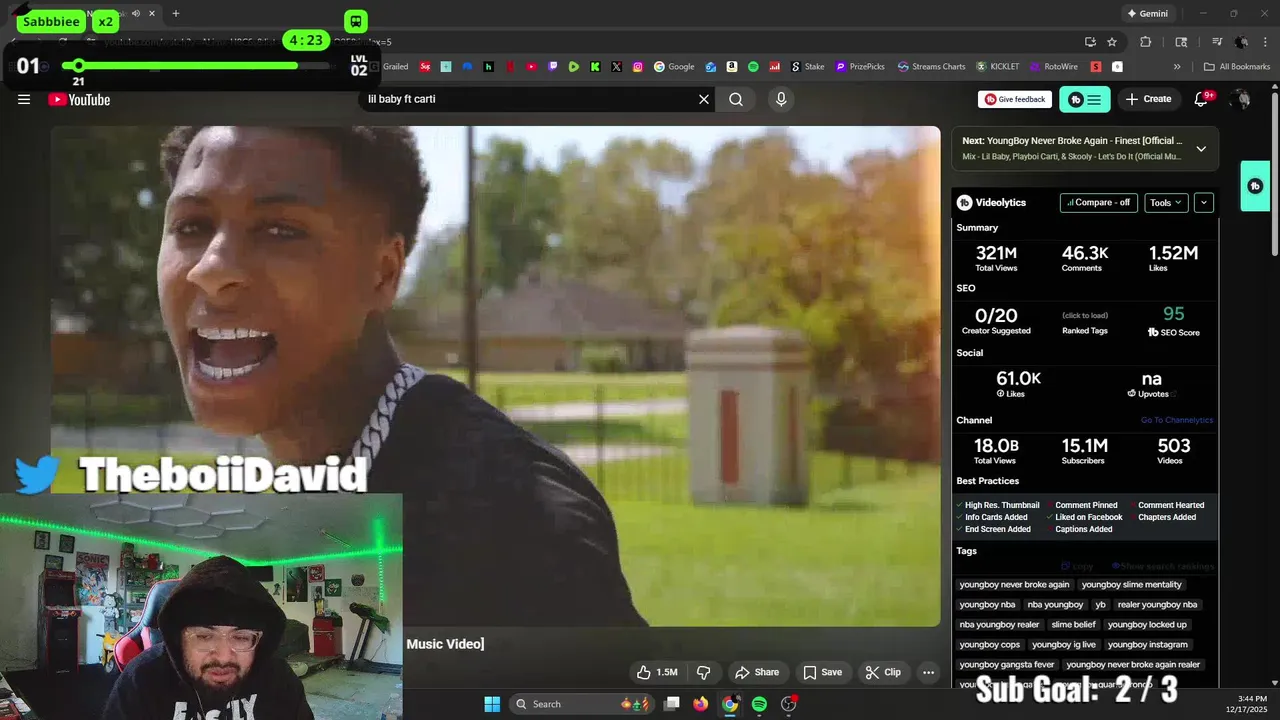The height and width of the screenshot is (720, 1280).
Task: Open the All Bookmarks folder
Action: (1237, 67)
